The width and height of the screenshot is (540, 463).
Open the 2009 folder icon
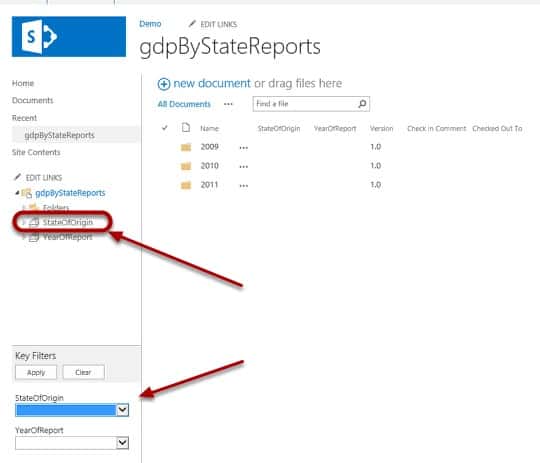click(x=186, y=147)
